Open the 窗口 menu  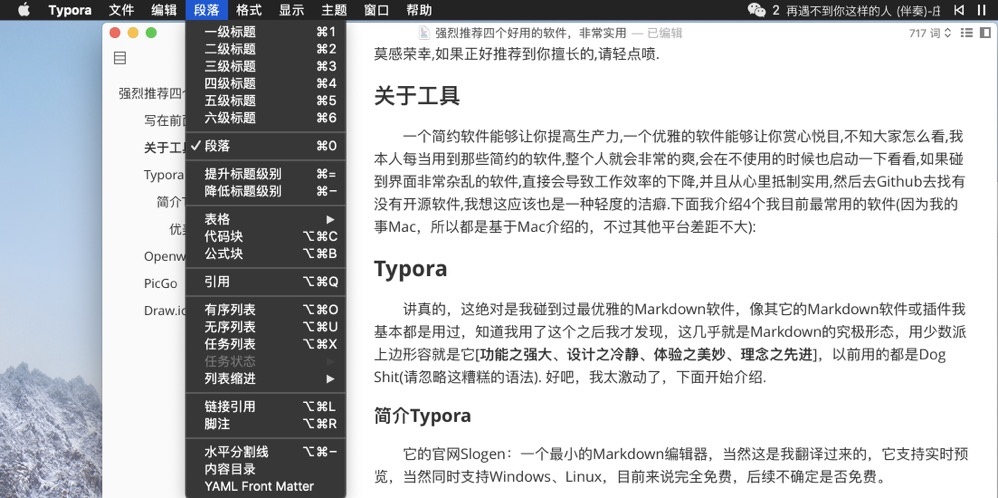[x=376, y=10]
